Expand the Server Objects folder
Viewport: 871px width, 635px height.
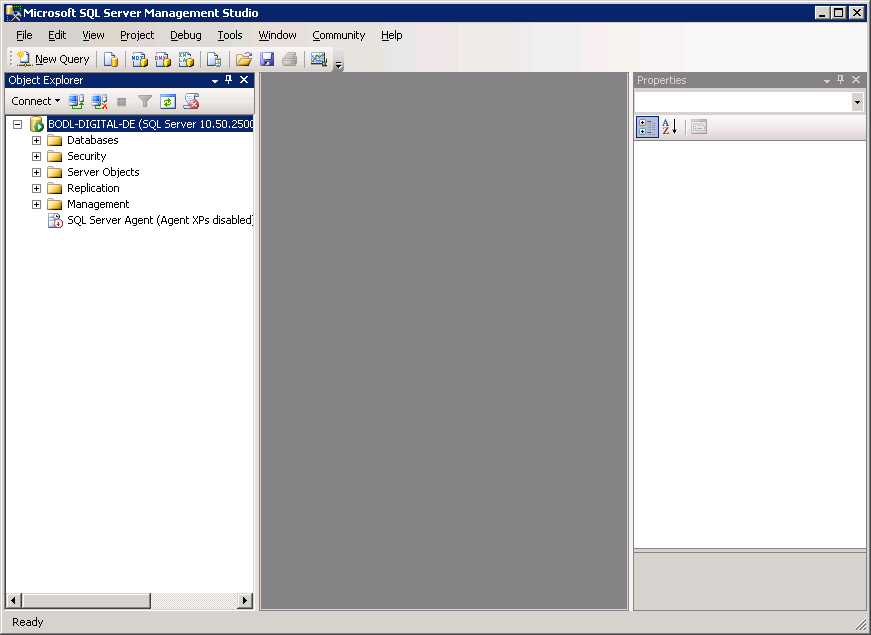37,172
